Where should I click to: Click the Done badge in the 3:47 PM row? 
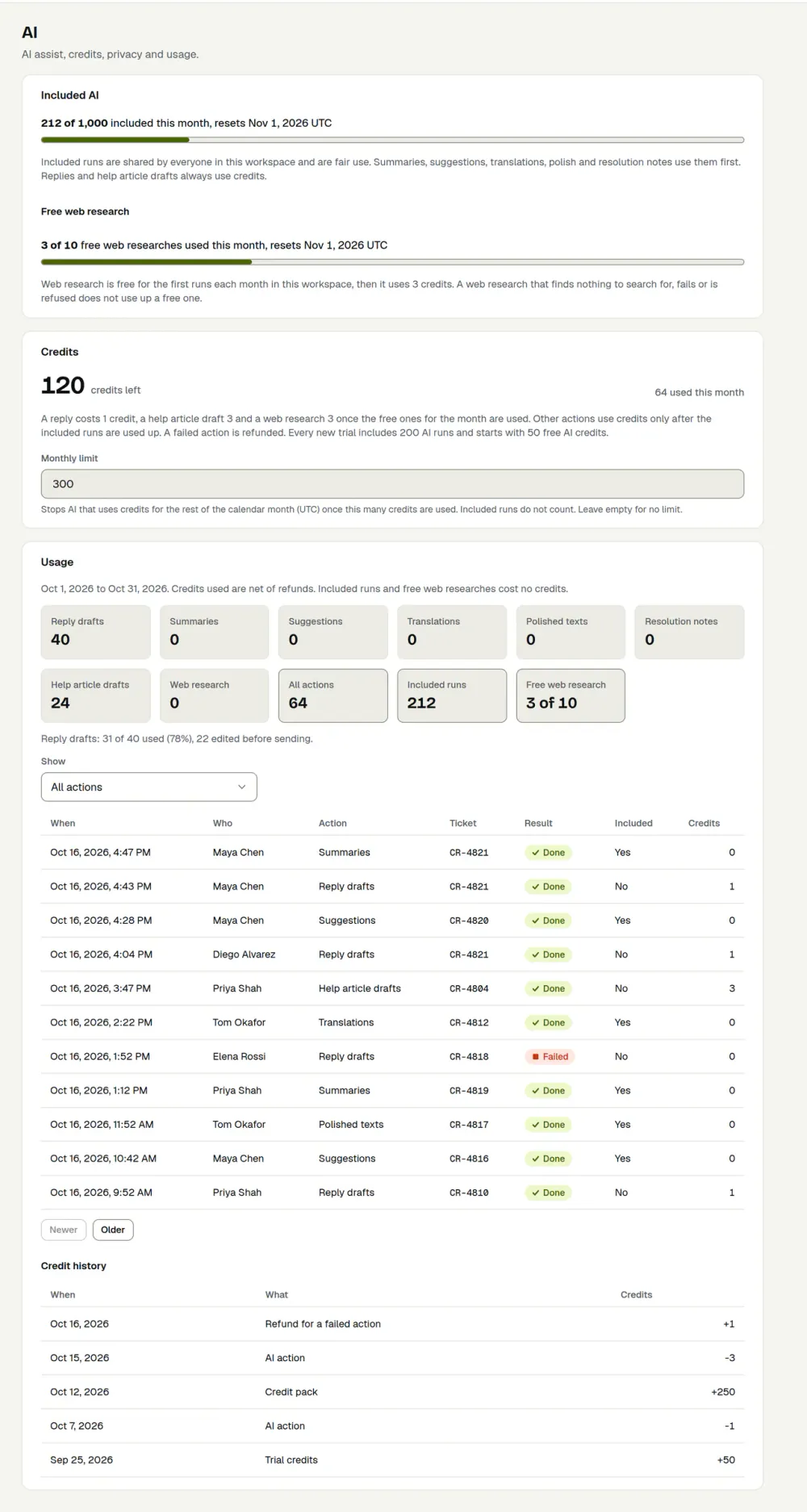click(548, 988)
